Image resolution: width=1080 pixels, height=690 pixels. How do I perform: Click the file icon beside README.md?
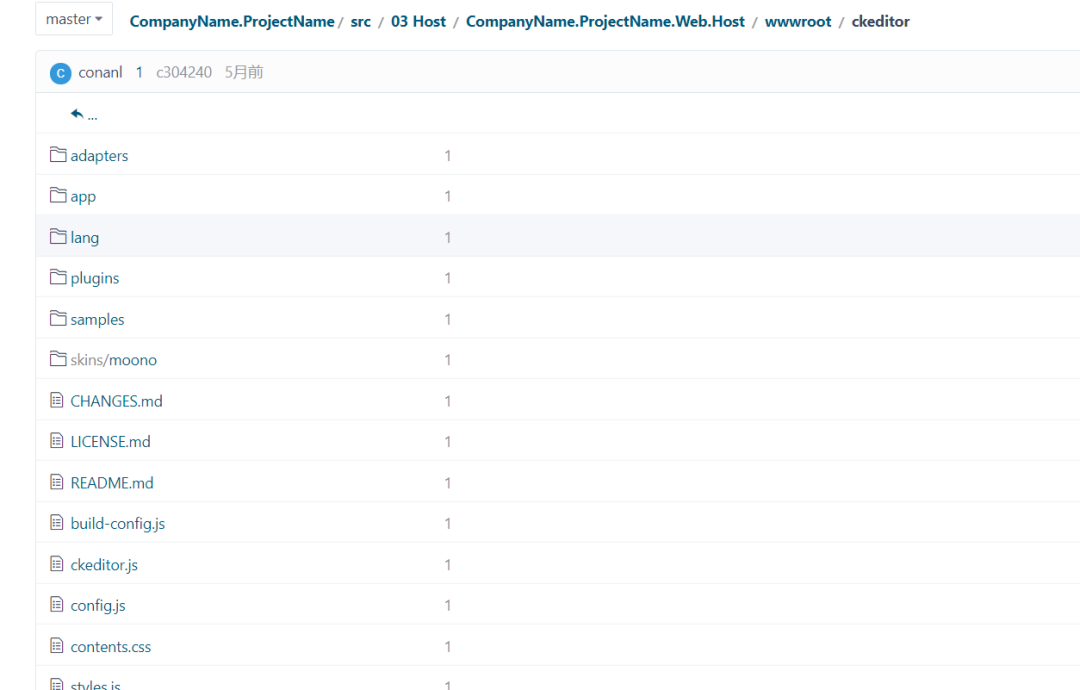(x=57, y=482)
